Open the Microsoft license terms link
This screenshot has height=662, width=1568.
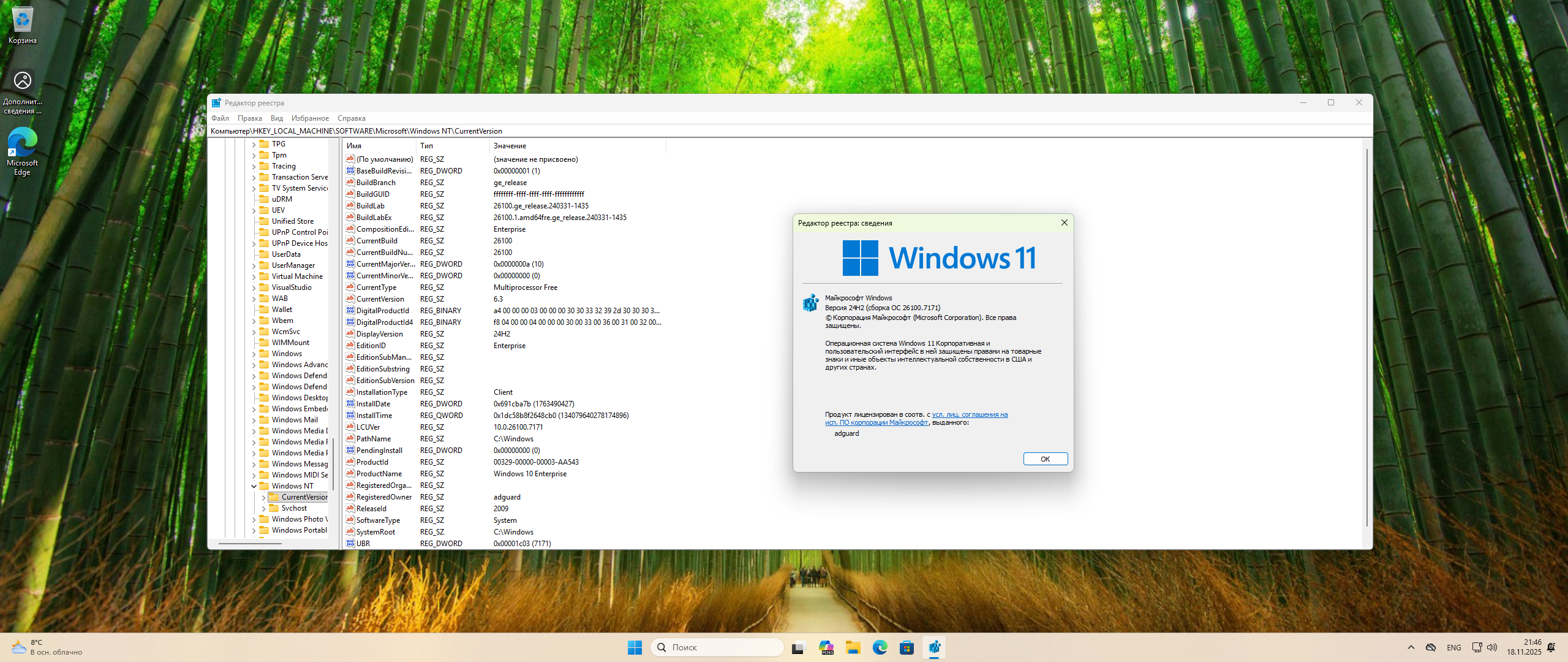click(x=970, y=415)
